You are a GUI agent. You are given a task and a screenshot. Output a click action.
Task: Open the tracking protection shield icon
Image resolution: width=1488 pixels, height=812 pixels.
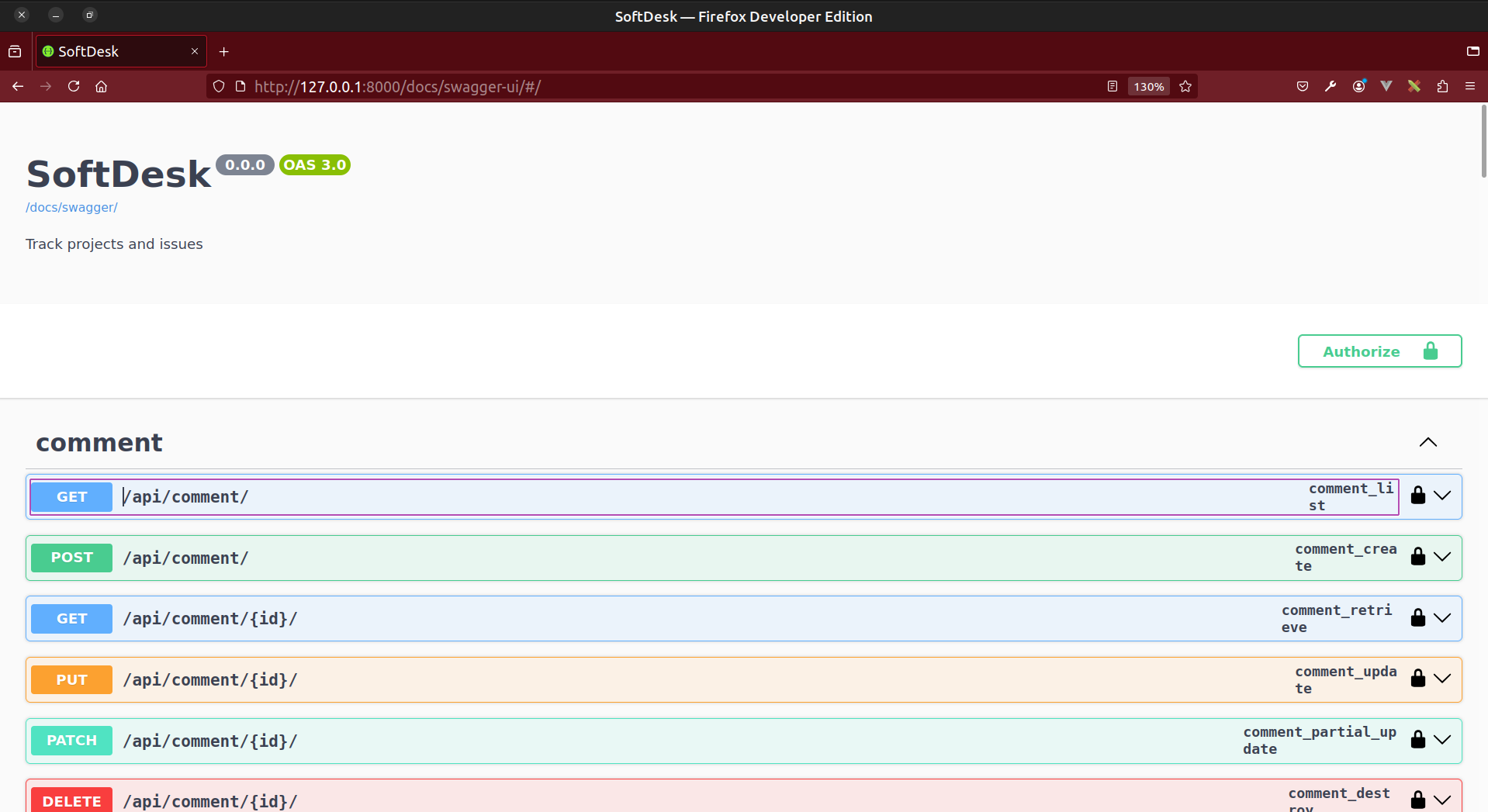click(x=219, y=86)
